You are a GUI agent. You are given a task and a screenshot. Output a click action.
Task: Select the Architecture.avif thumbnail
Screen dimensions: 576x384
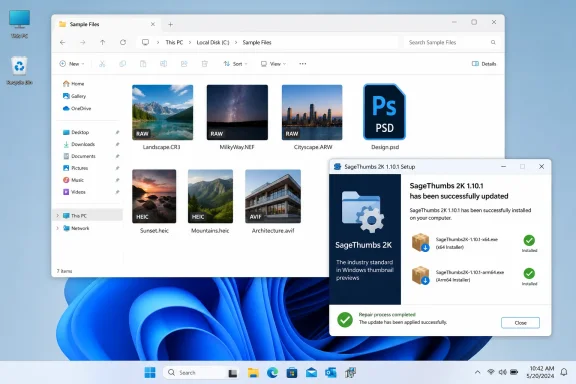(x=273, y=196)
